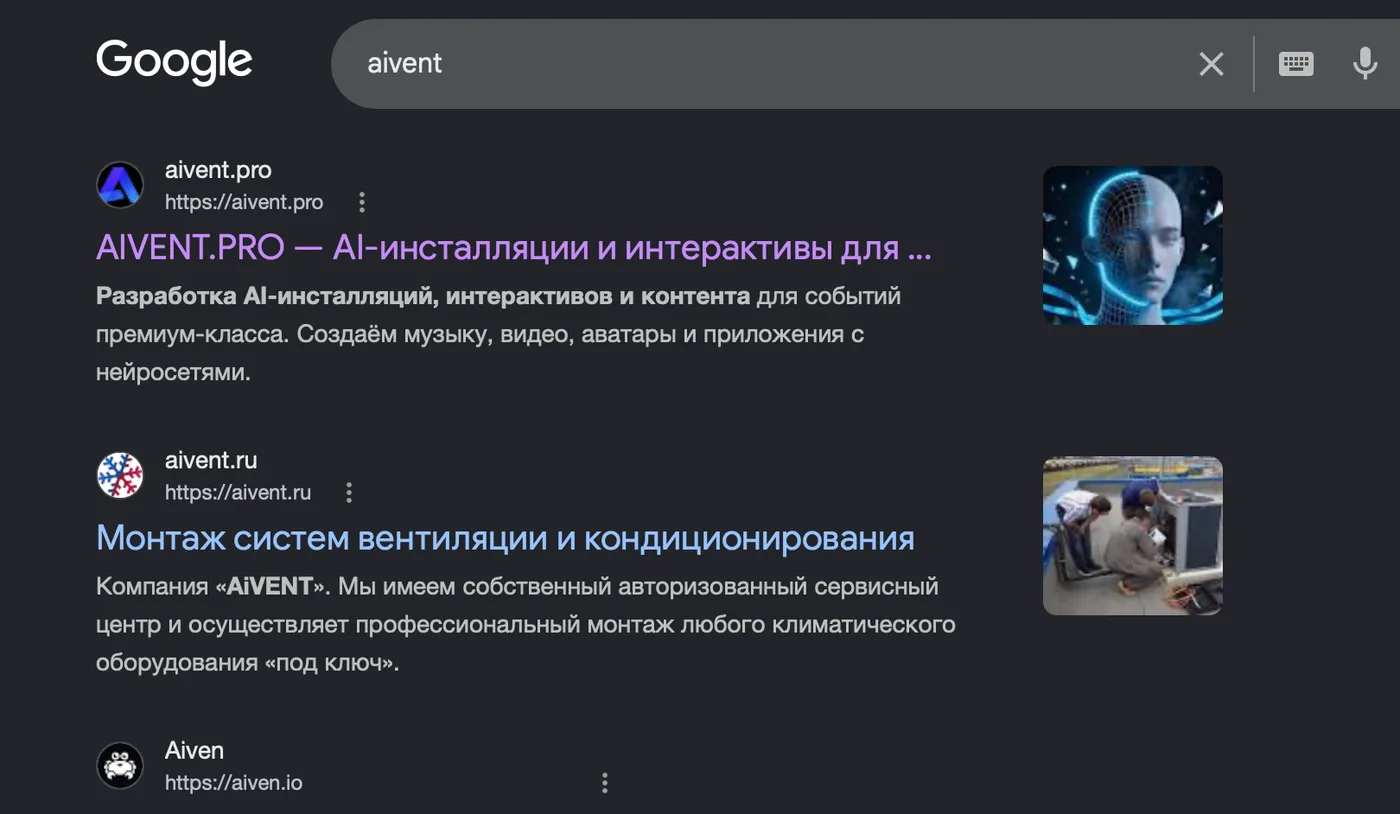This screenshot has height=814, width=1400.
Task: Open the AIVENT.PRO — AI-инсталляции result title
Action: (x=514, y=248)
